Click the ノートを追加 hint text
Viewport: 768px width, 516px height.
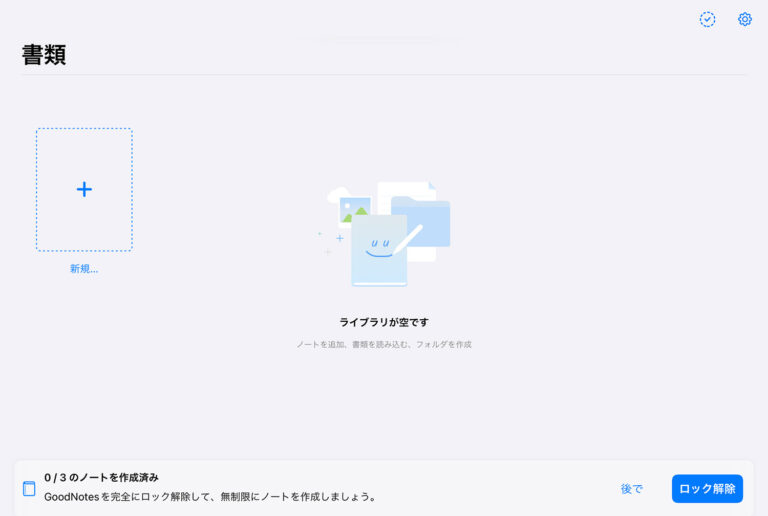pyautogui.click(x=383, y=344)
